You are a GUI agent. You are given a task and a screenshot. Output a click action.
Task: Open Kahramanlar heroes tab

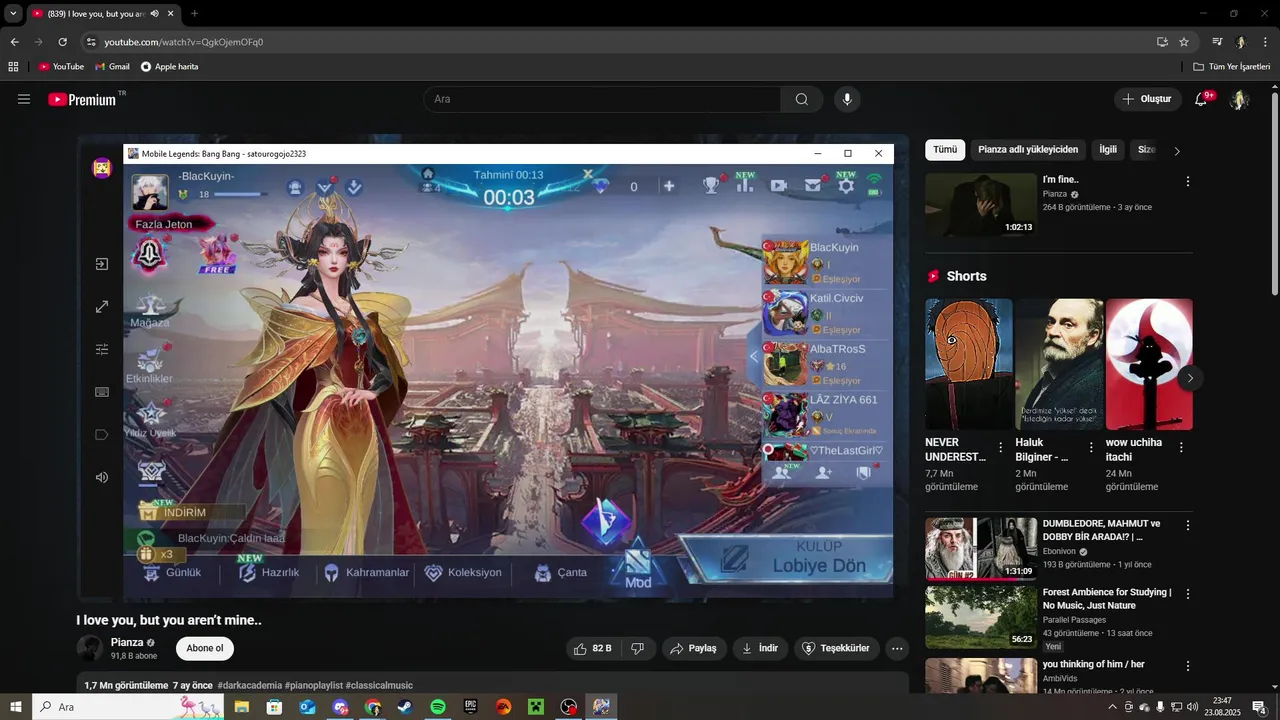coord(366,573)
